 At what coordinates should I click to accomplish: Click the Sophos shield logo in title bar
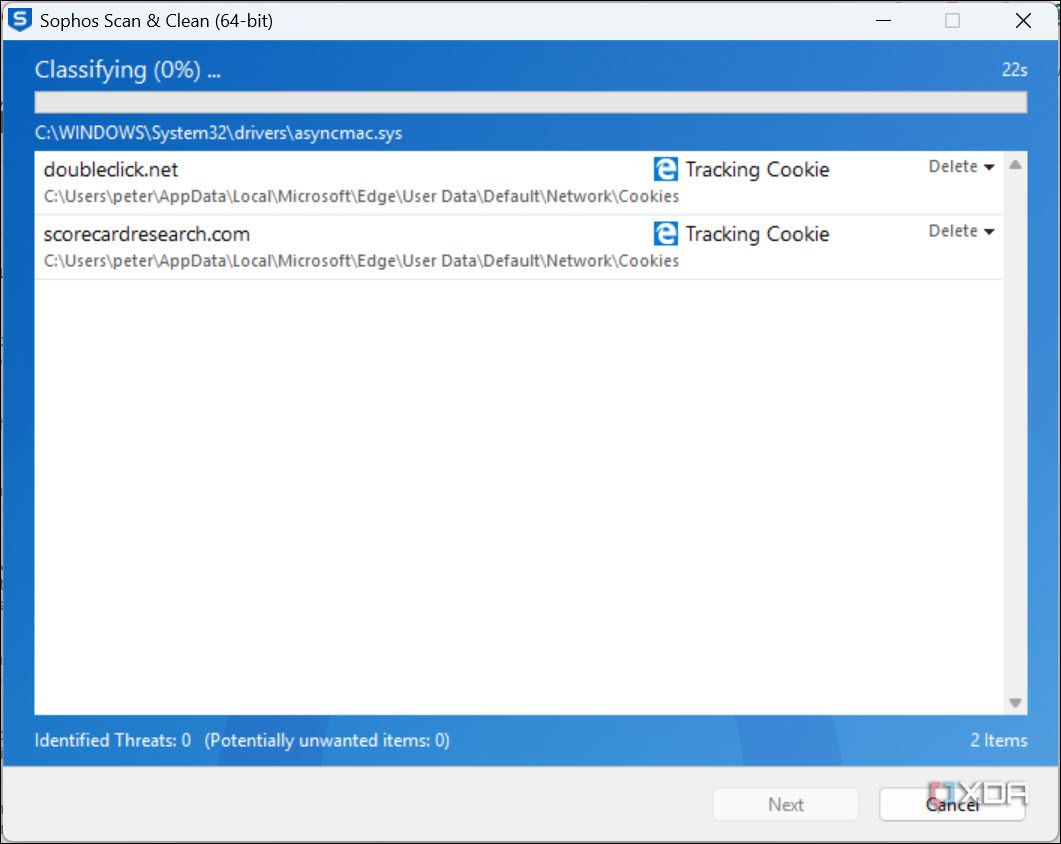20,20
